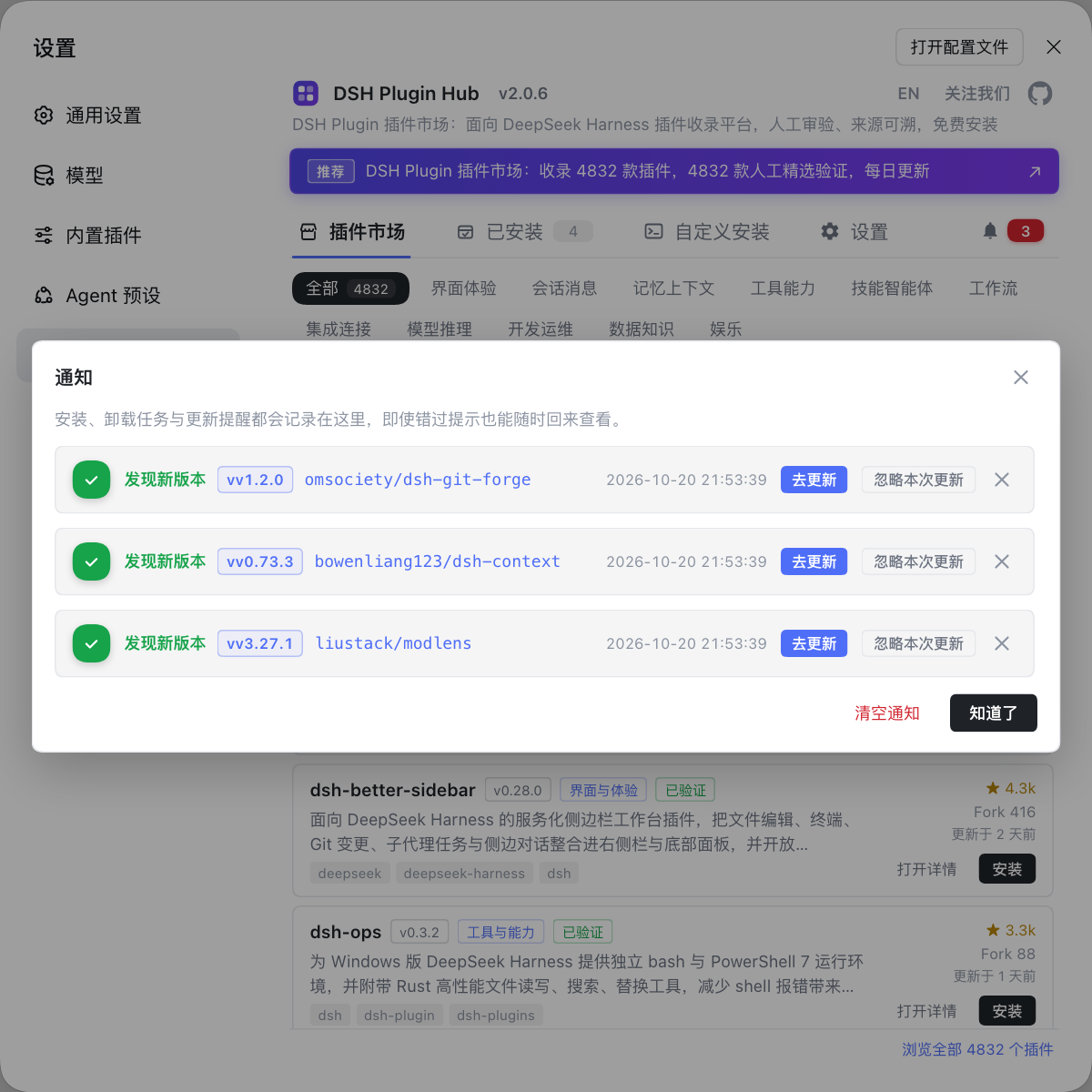Open the liustack/modlens repository link
The image size is (1092, 1092).
pyautogui.click(x=393, y=643)
